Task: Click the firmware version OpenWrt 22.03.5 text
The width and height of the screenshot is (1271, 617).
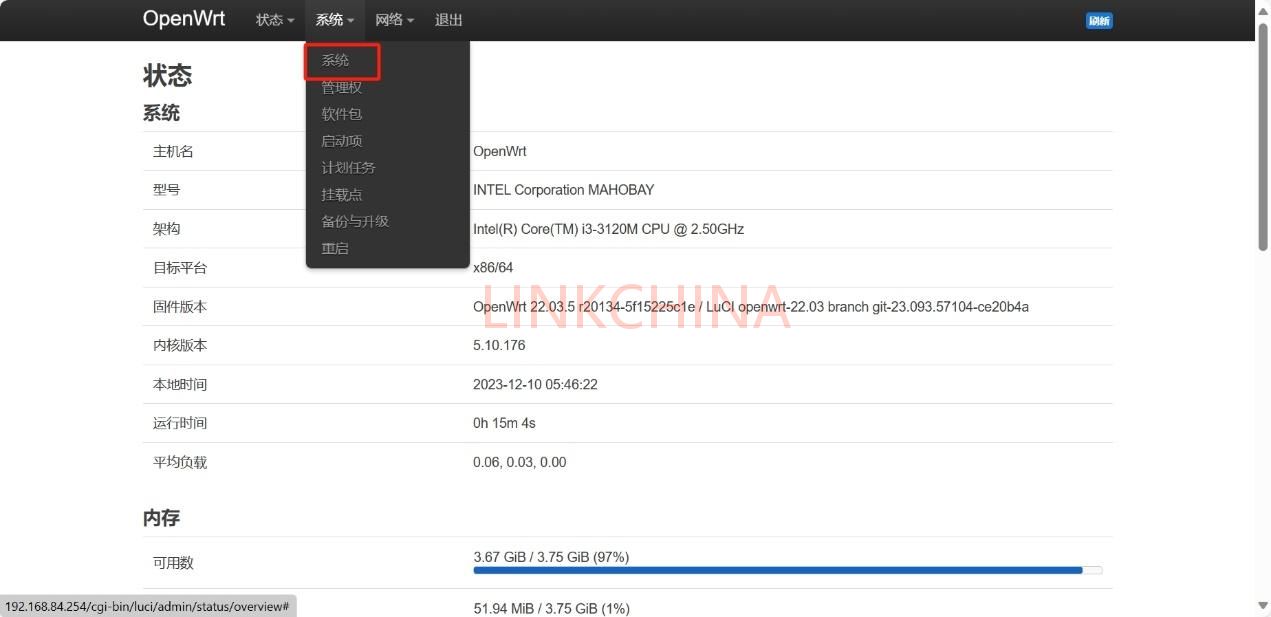Action: pos(751,307)
